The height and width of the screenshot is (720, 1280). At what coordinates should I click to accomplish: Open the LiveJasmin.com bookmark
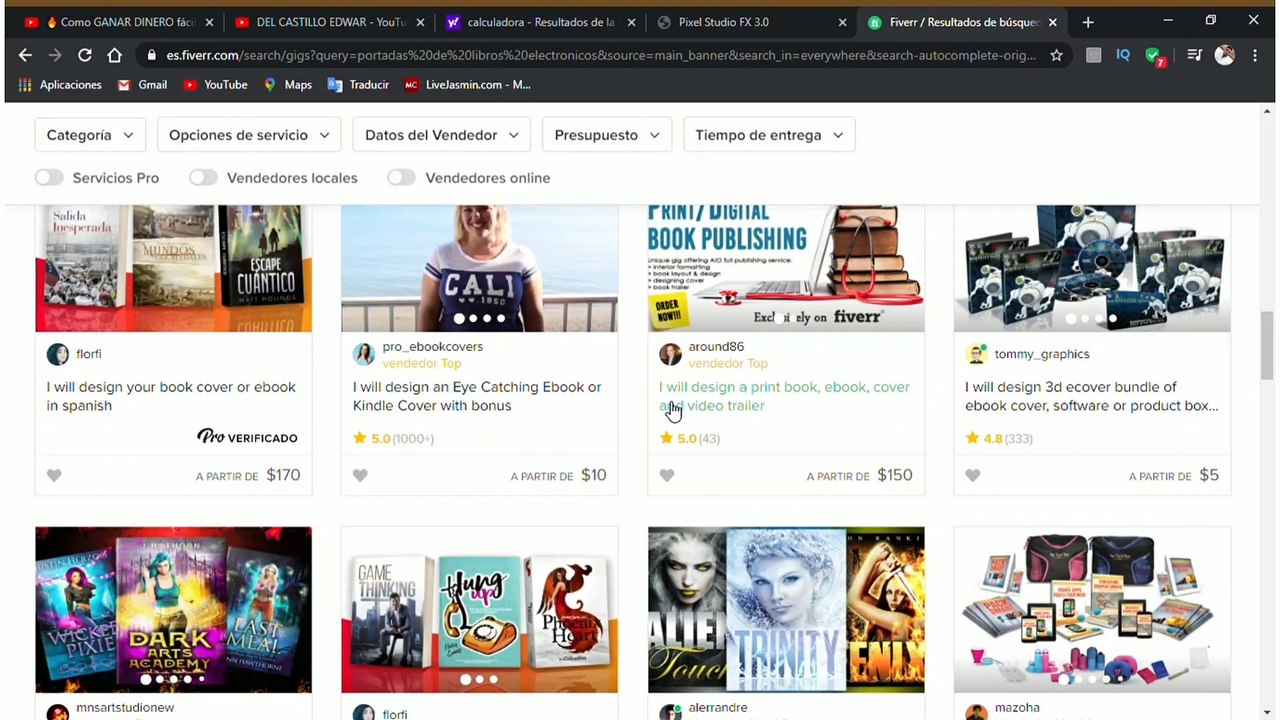(x=467, y=85)
